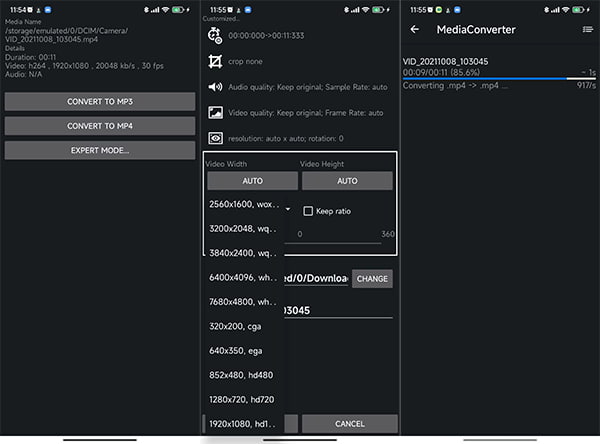The image size is (600, 444).
Task: Click the output folder path field
Action: (316, 278)
